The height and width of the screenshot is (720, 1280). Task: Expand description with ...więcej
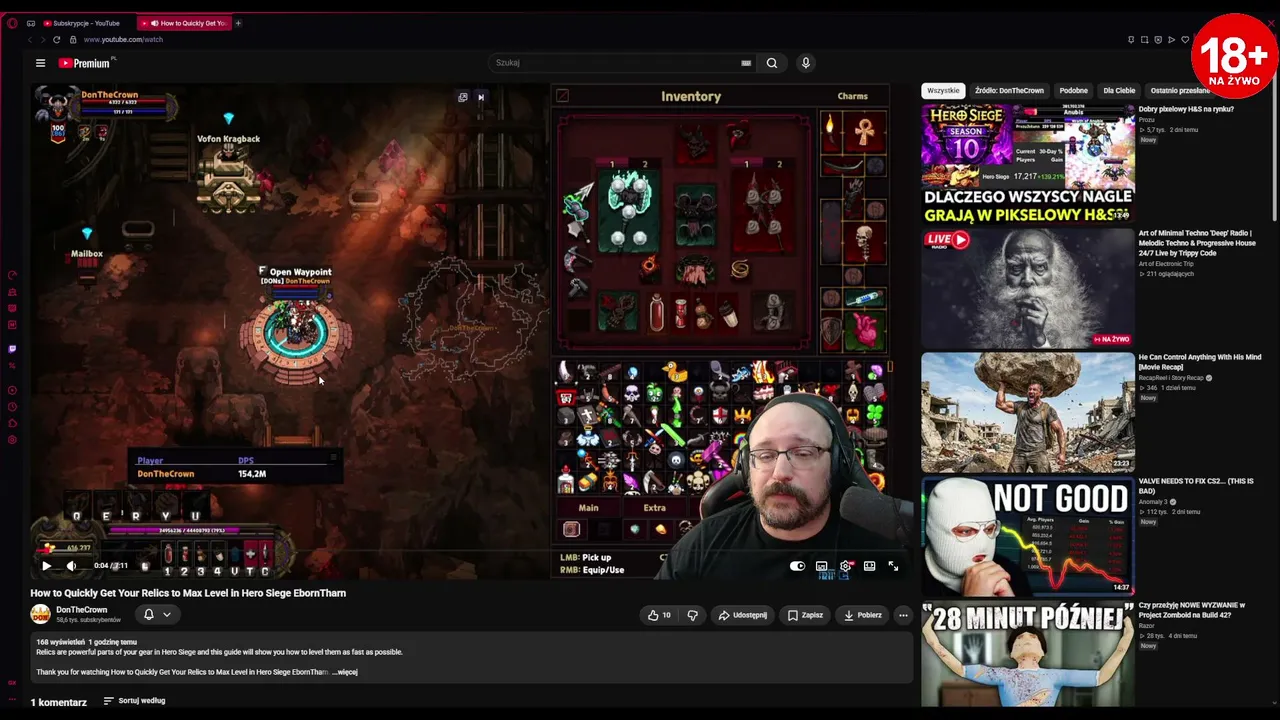click(346, 672)
